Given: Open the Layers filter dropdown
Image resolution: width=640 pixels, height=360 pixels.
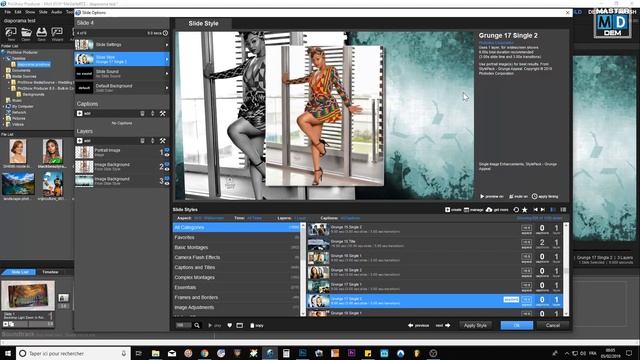Looking at the screenshot, I should 300,218.
